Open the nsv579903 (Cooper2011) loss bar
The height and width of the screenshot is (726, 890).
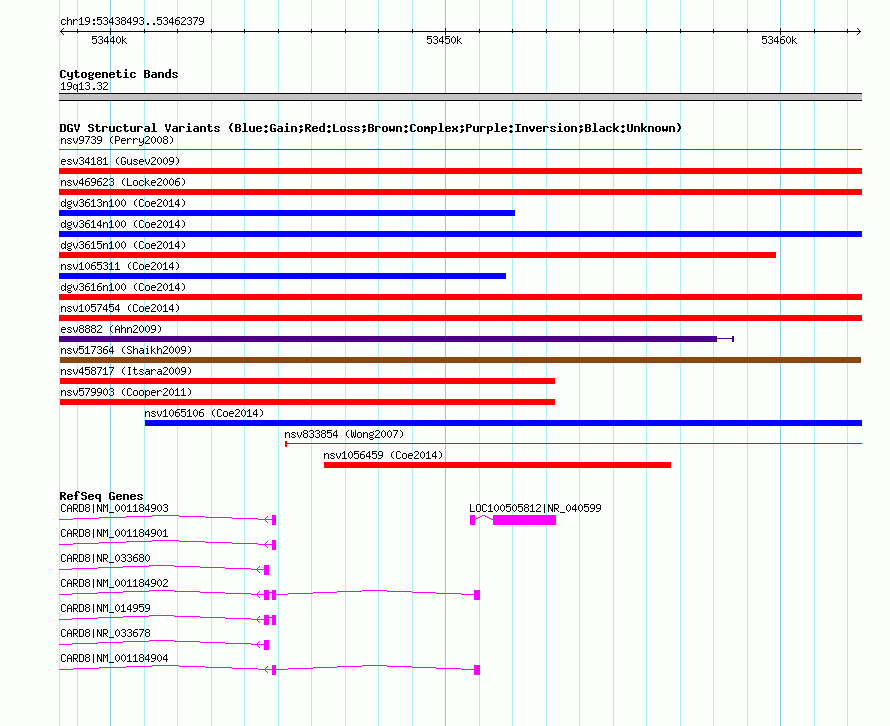click(307, 402)
